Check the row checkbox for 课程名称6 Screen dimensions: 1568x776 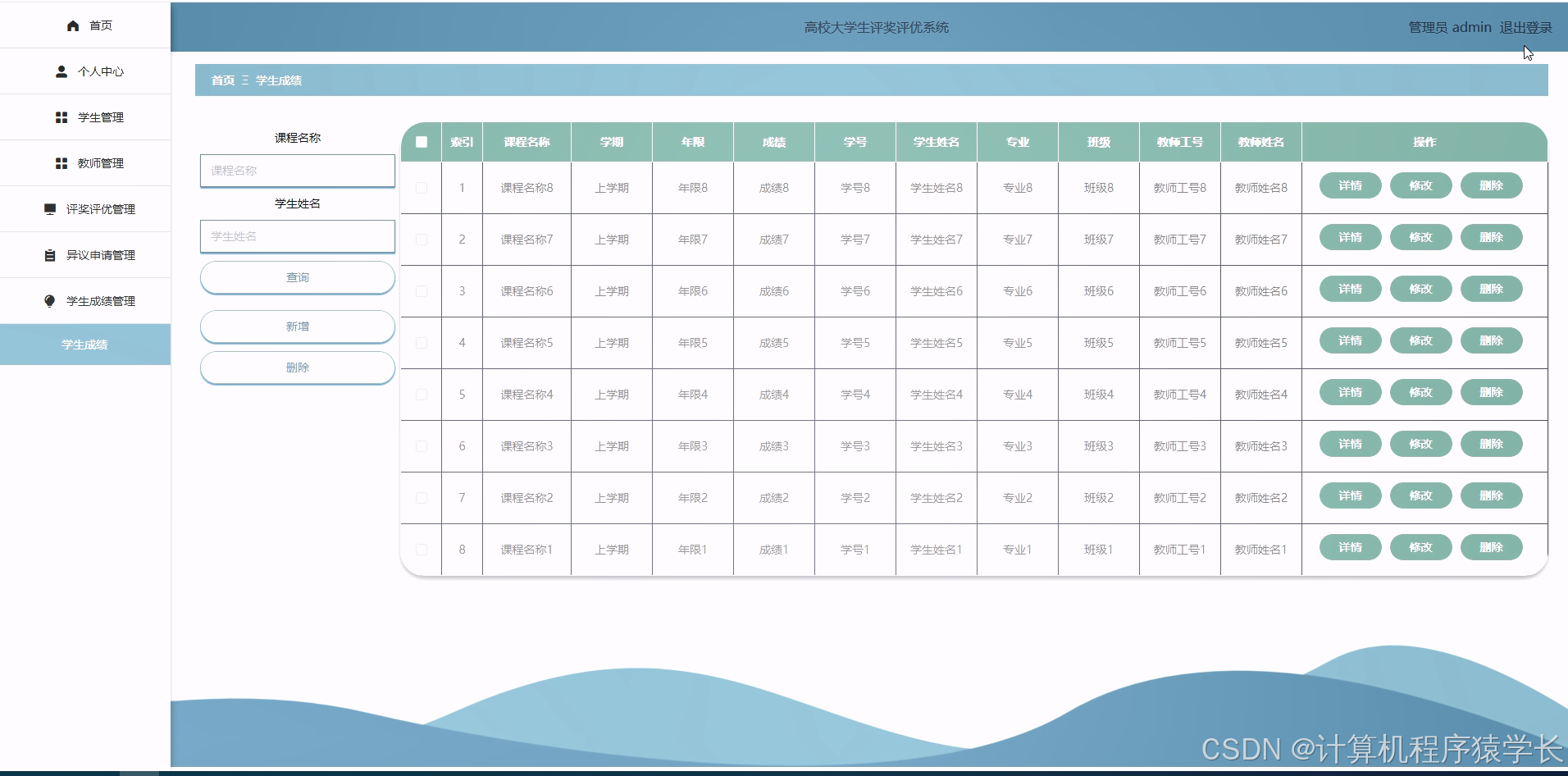point(422,291)
